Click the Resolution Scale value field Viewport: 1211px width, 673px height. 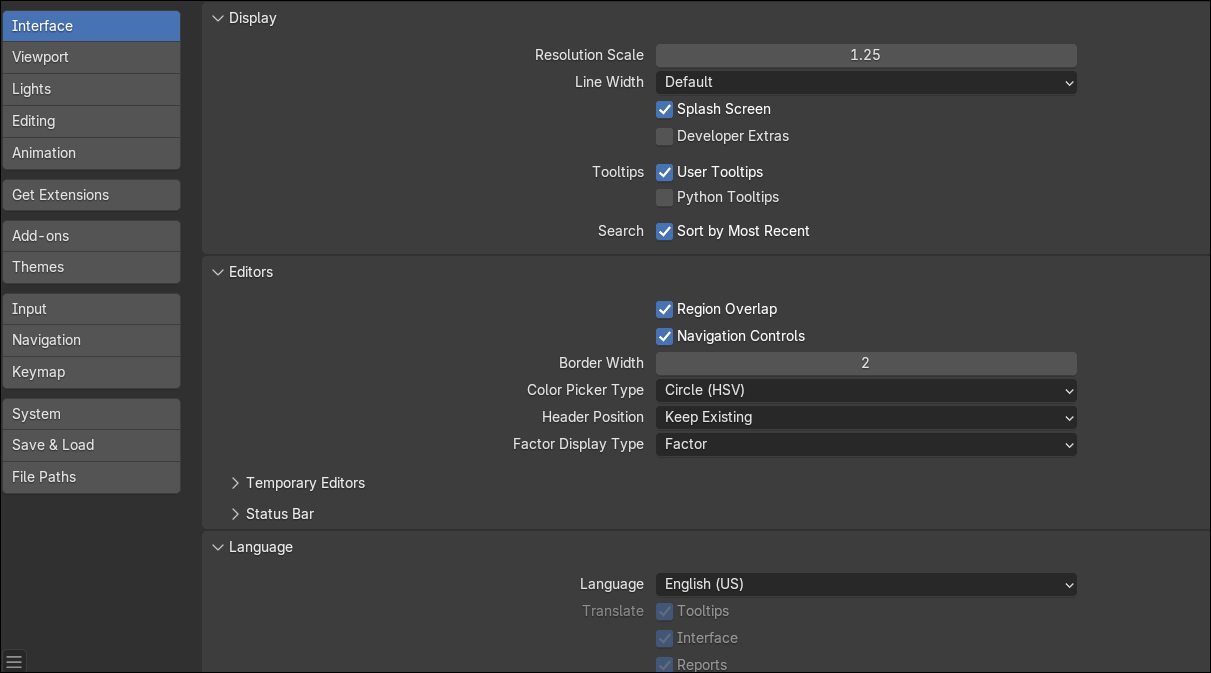point(866,55)
